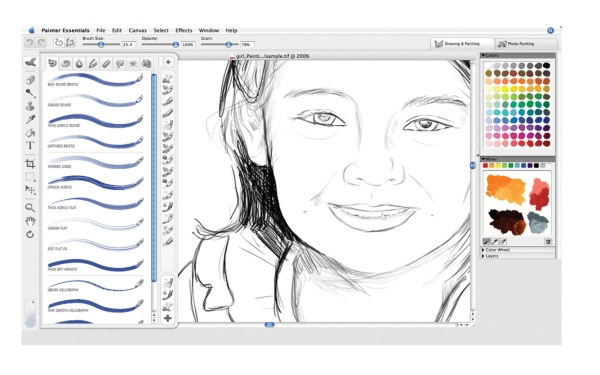This screenshot has width=600, height=375.
Task: Click the Brush Size slider handle
Action: point(101,44)
